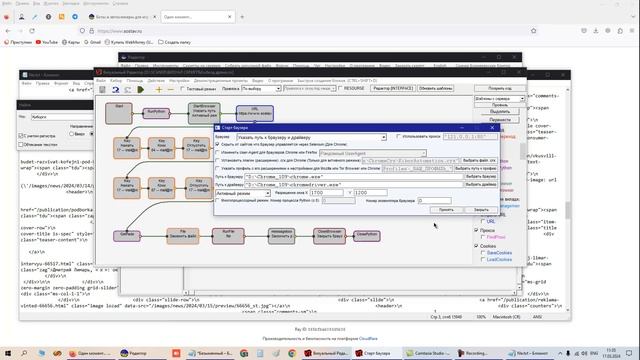640x360 pixels.
Task: Open the Settings menu in visual editor
Action: 179,81
